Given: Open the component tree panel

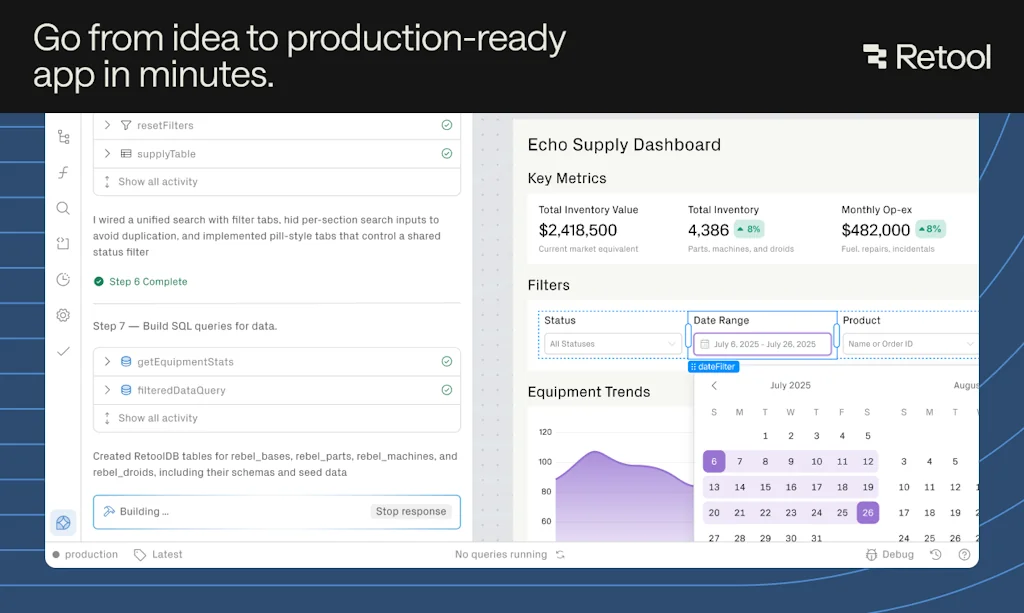Looking at the screenshot, I should point(63,136).
